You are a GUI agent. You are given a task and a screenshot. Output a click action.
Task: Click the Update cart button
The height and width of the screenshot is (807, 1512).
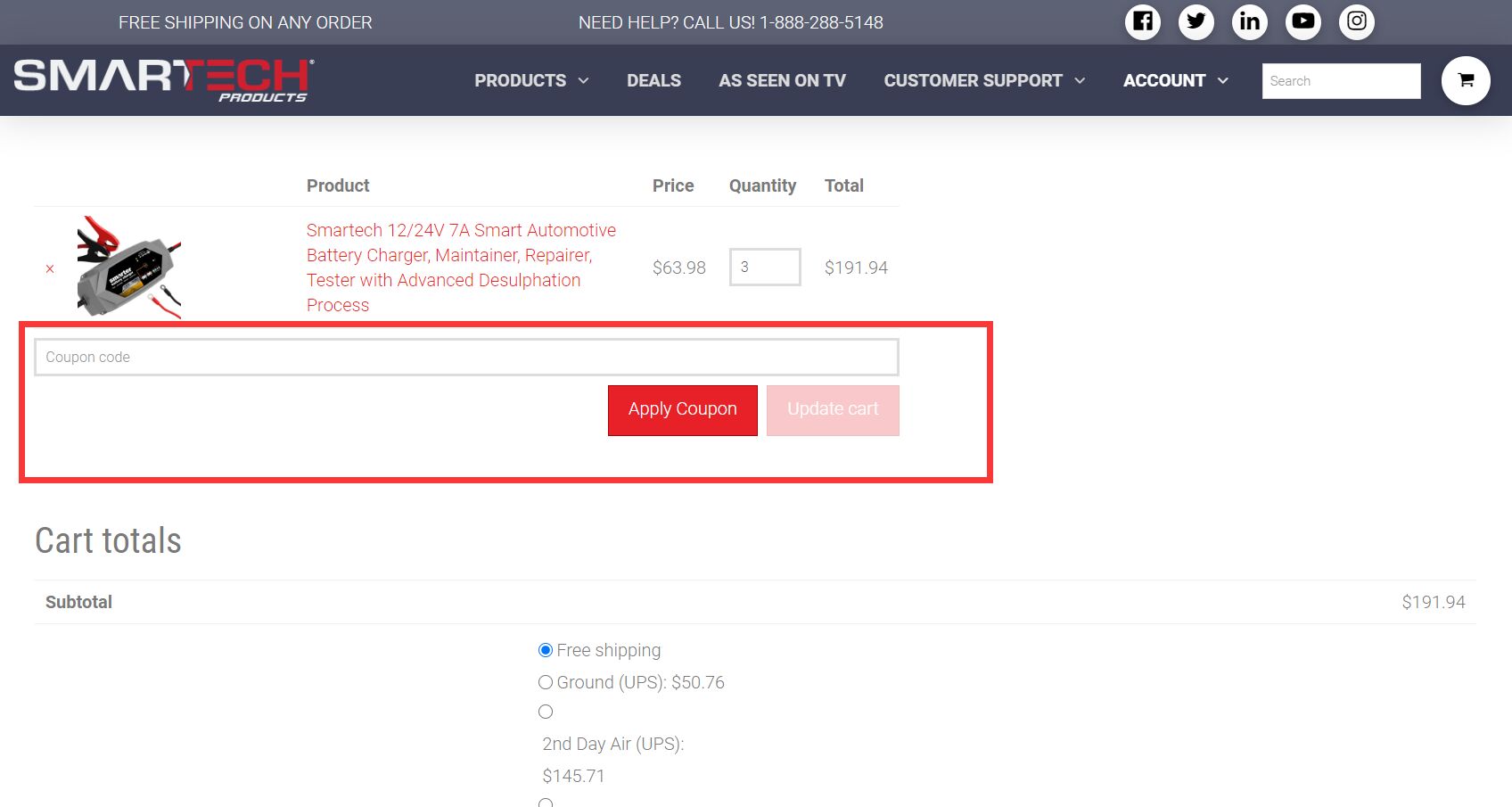pyautogui.click(x=833, y=410)
